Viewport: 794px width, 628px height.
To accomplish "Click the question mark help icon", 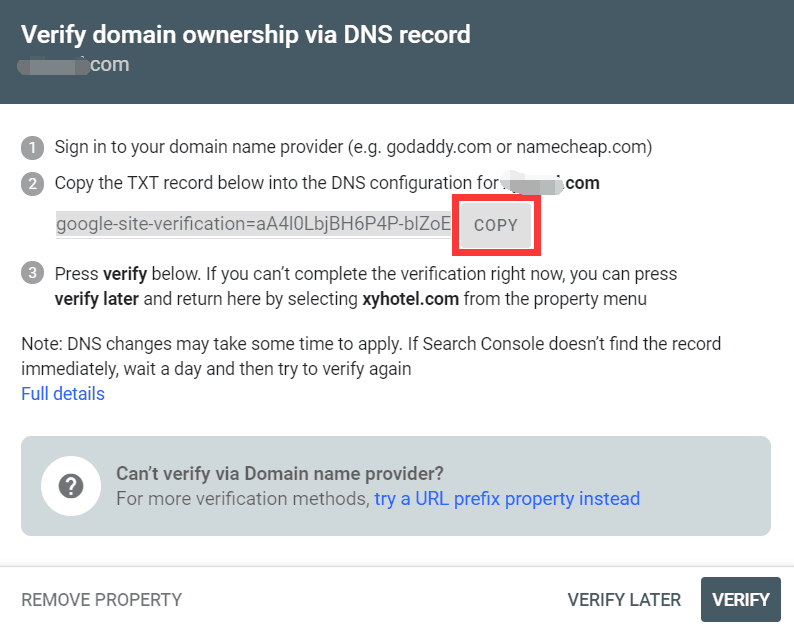I will pyautogui.click(x=71, y=486).
